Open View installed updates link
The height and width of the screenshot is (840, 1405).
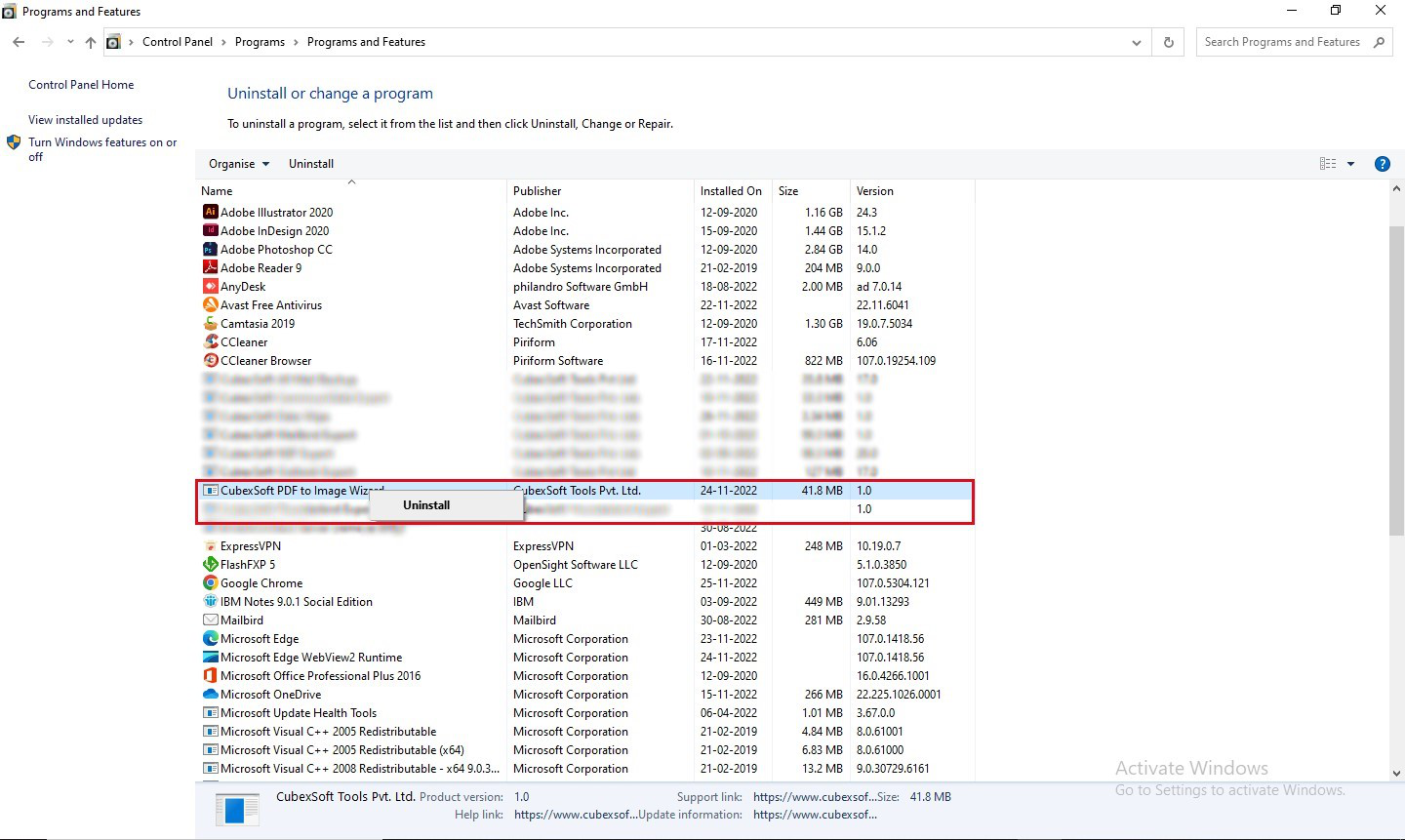pos(85,120)
